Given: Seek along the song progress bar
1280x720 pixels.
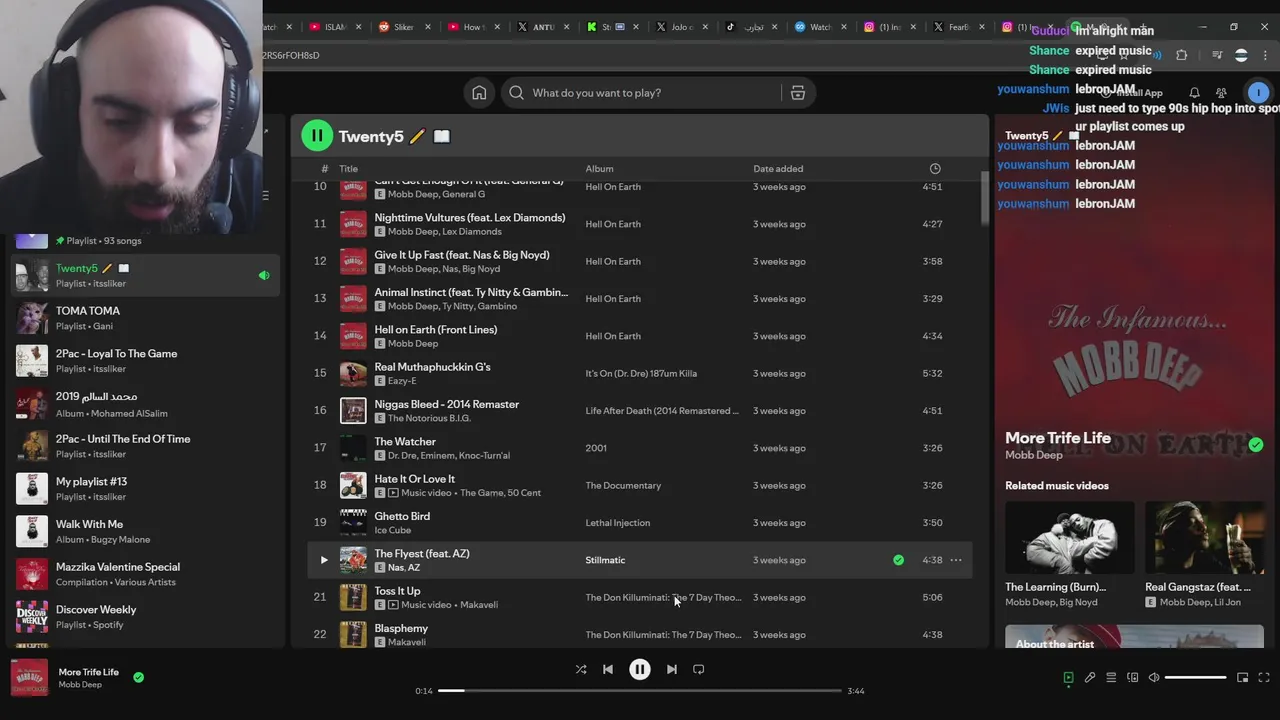Looking at the screenshot, I should coord(640,691).
